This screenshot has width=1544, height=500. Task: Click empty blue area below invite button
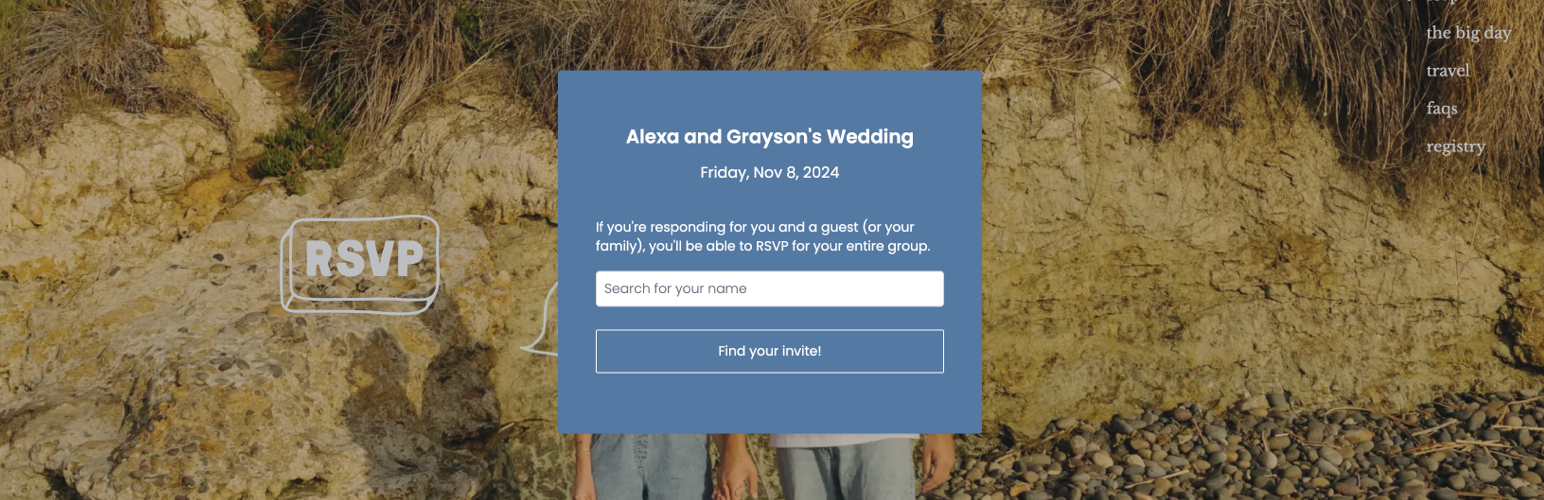769,403
